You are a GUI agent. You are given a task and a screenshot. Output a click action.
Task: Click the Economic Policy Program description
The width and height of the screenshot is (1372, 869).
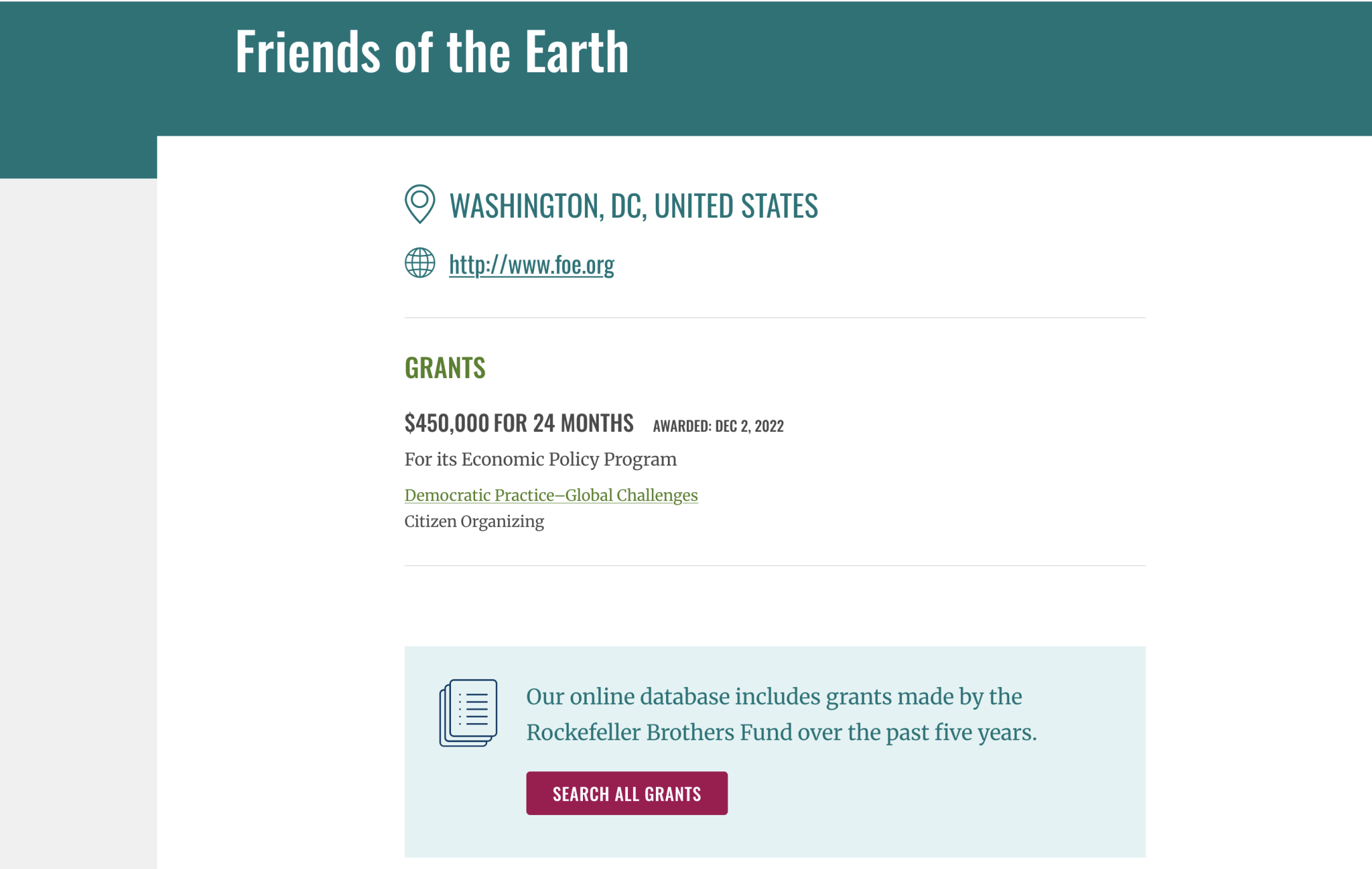tap(540, 459)
